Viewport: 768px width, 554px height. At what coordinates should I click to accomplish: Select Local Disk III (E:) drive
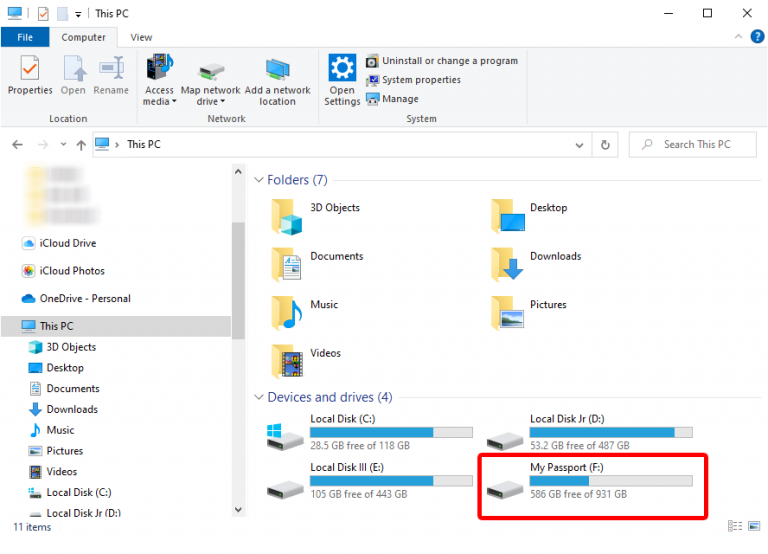(x=370, y=481)
